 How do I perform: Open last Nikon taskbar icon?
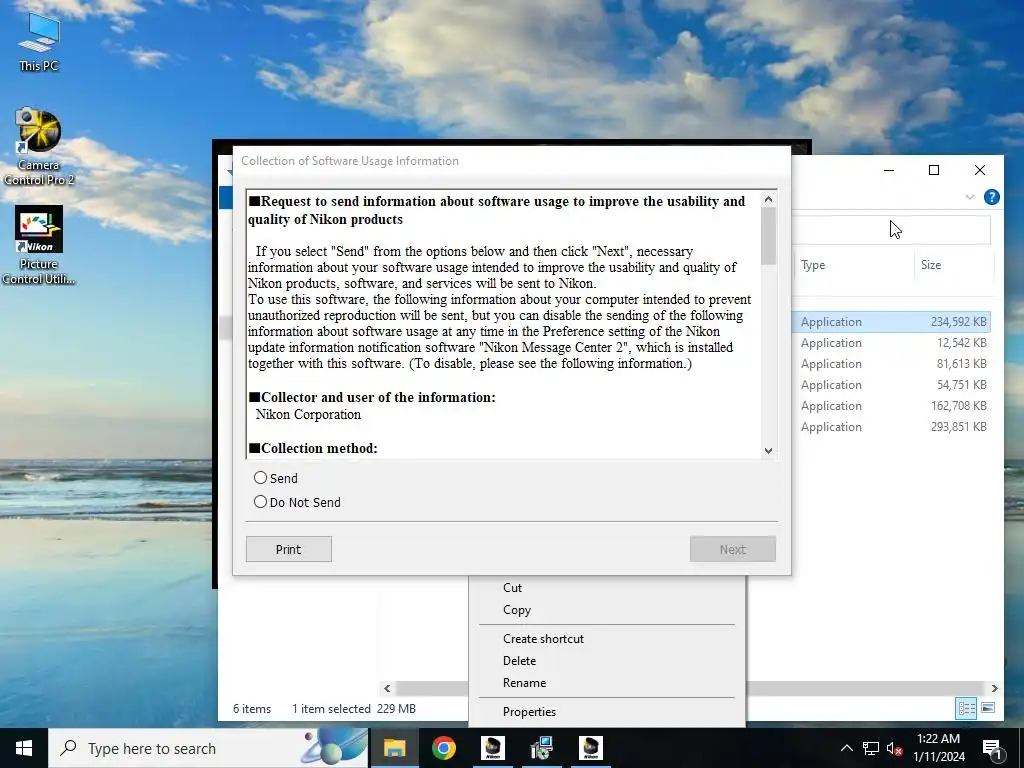coord(590,748)
